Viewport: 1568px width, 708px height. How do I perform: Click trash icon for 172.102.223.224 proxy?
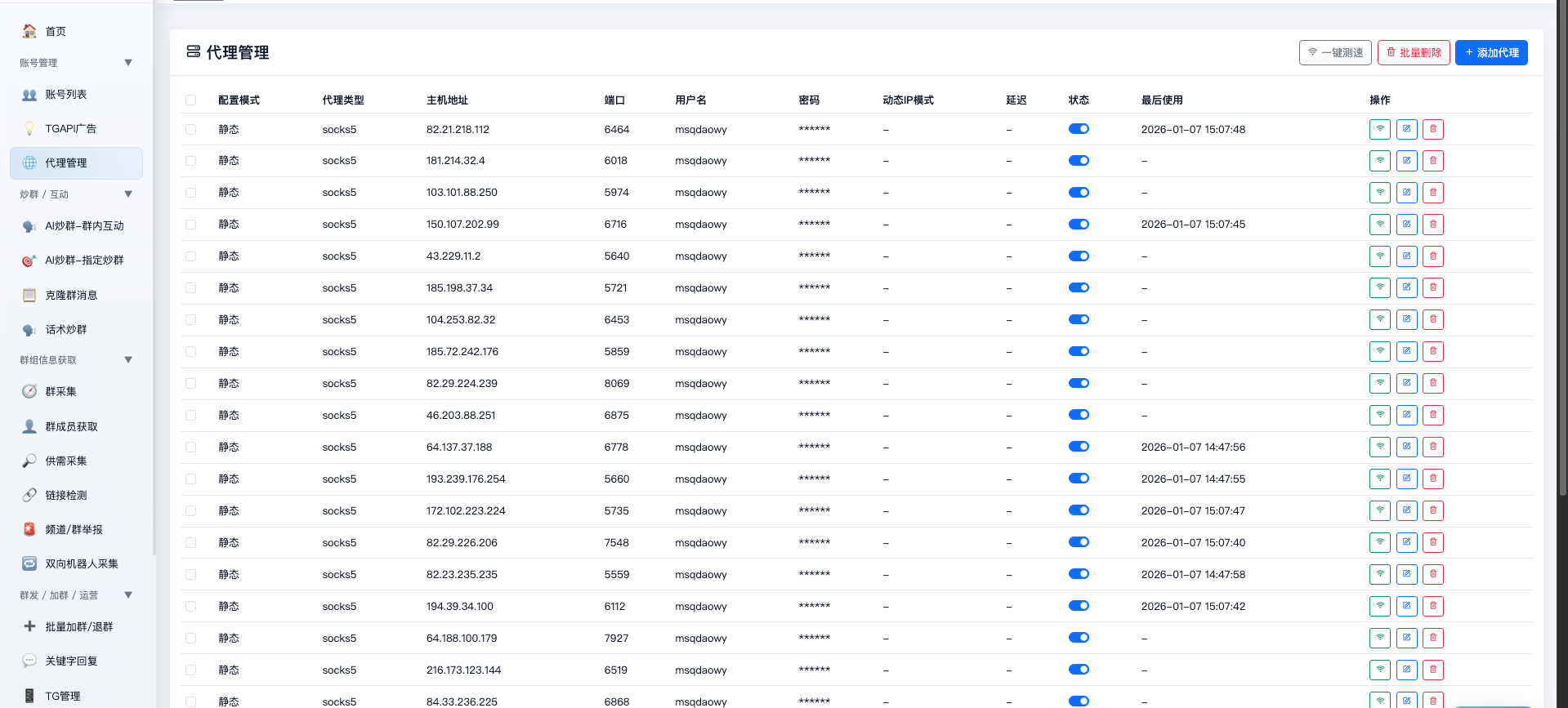coord(1432,510)
